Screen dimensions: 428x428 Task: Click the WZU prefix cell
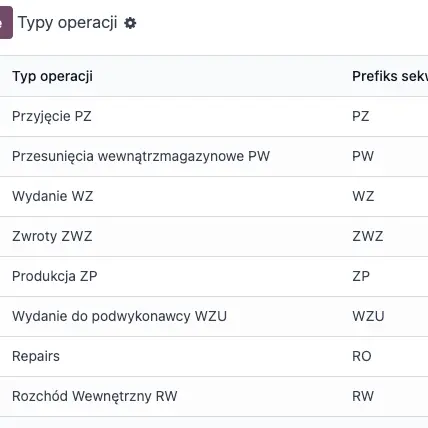pos(368,316)
